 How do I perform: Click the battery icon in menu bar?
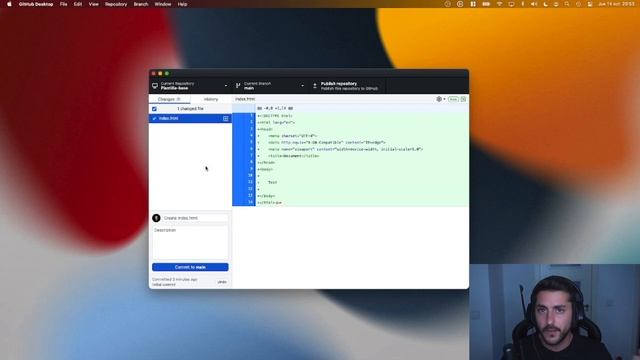[x=486, y=4]
